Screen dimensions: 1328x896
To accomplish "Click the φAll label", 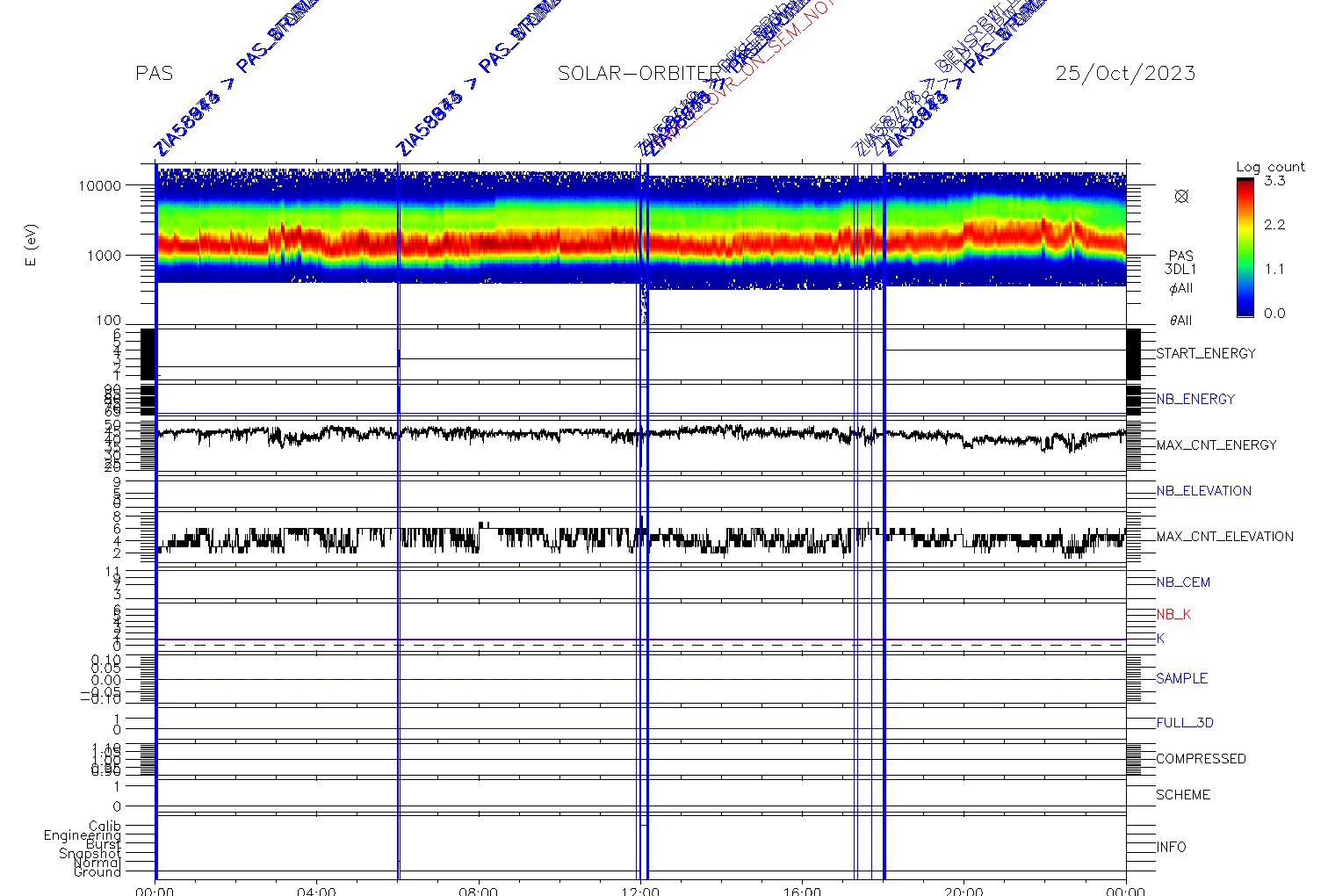I will pyautogui.click(x=1181, y=288).
